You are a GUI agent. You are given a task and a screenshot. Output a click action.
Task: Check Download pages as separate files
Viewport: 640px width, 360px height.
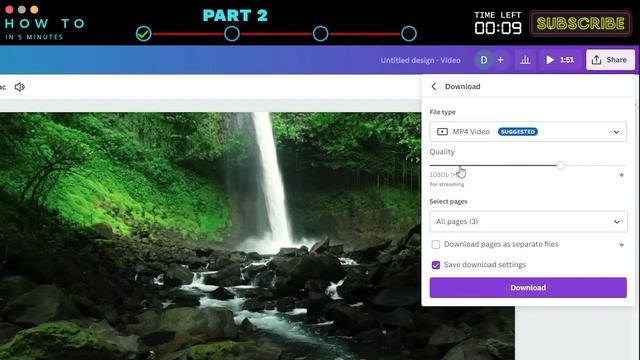tap(436, 244)
